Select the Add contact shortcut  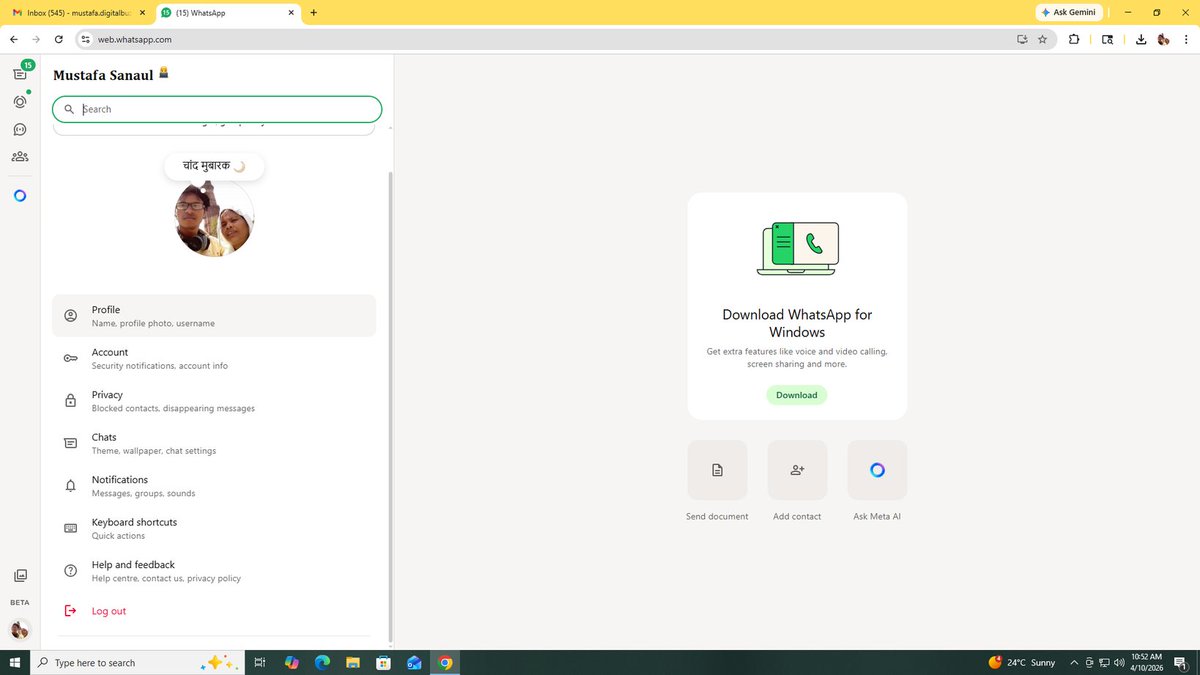coord(797,470)
